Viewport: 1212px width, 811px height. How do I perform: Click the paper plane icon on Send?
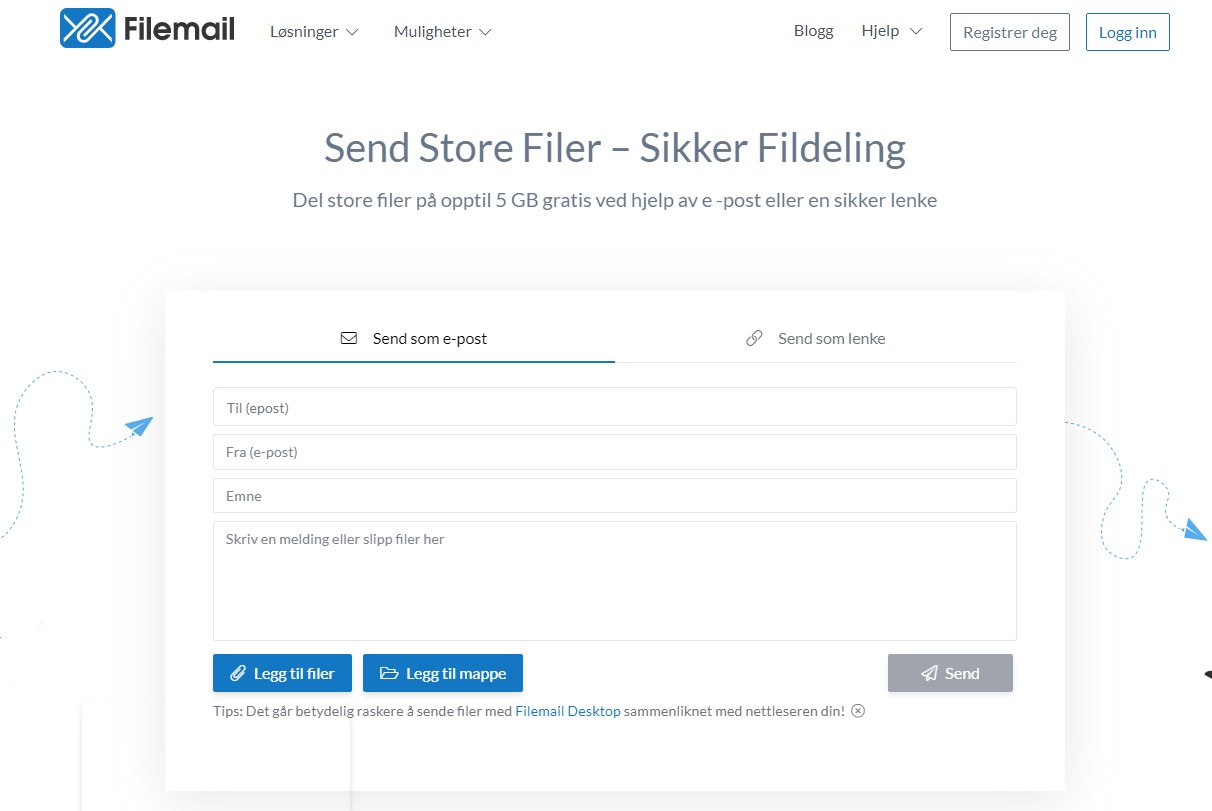click(929, 673)
